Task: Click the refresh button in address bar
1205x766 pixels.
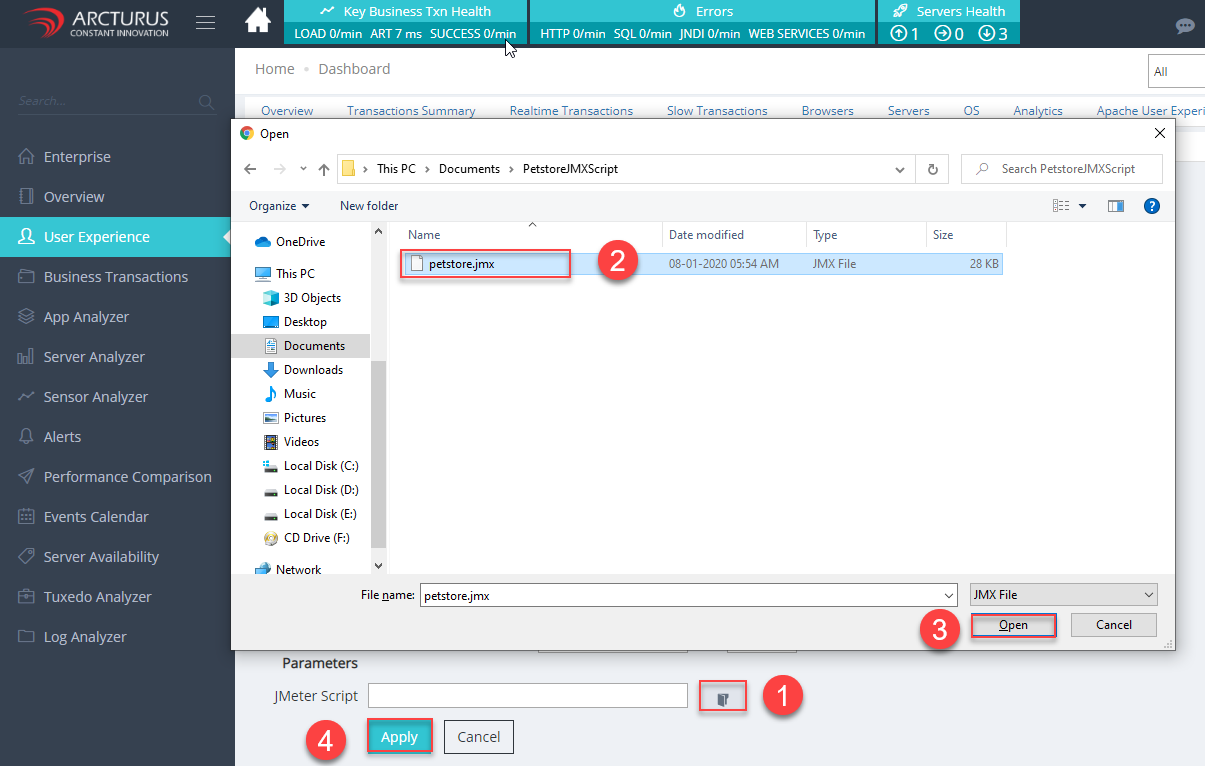Action: point(932,169)
